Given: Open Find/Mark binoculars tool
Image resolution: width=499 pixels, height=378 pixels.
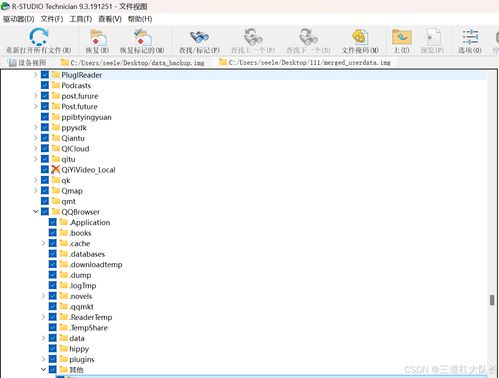Looking at the screenshot, I should (199, 37).
